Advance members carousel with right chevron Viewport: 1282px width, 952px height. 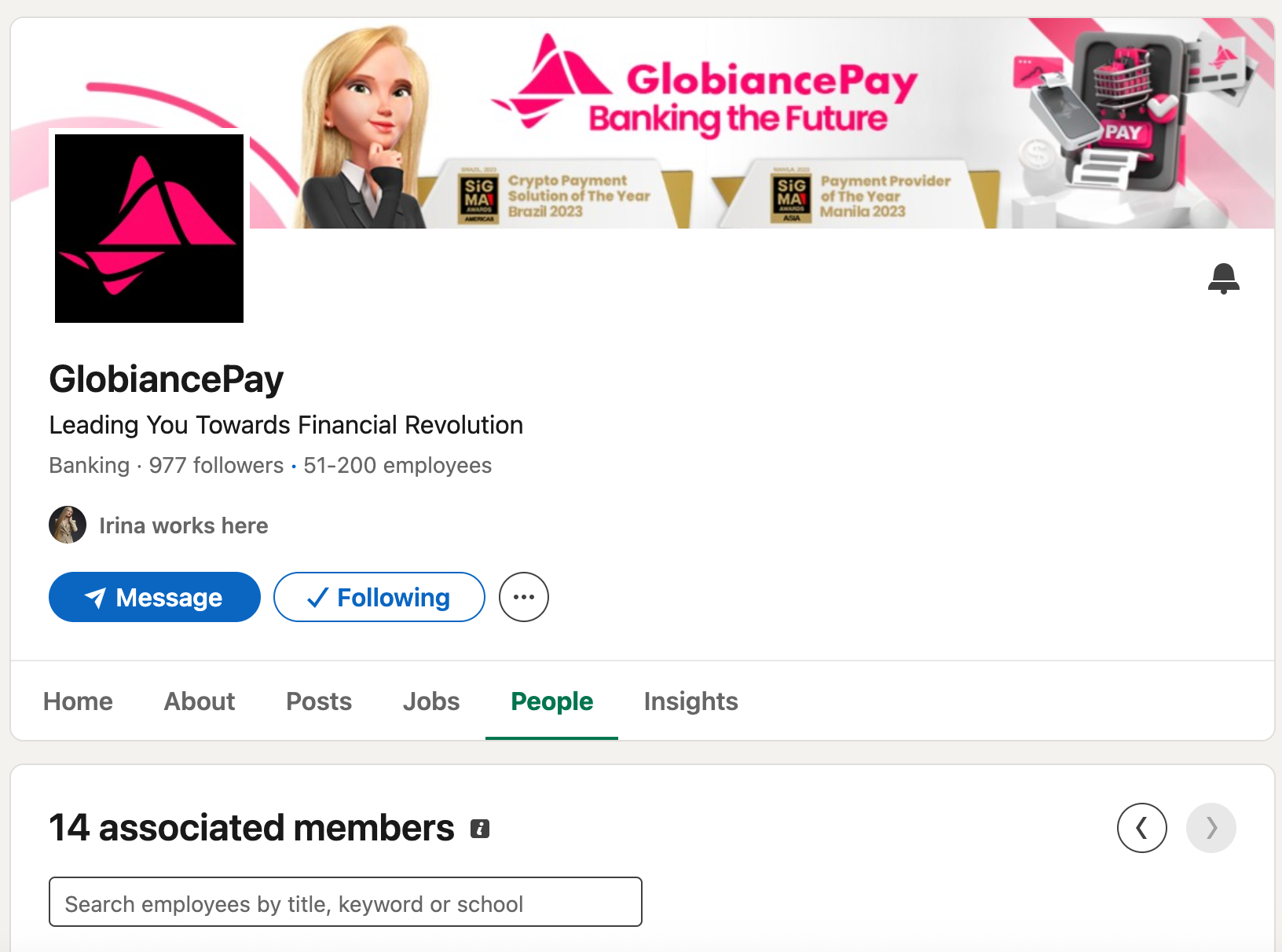click(x=1211, y=828)
